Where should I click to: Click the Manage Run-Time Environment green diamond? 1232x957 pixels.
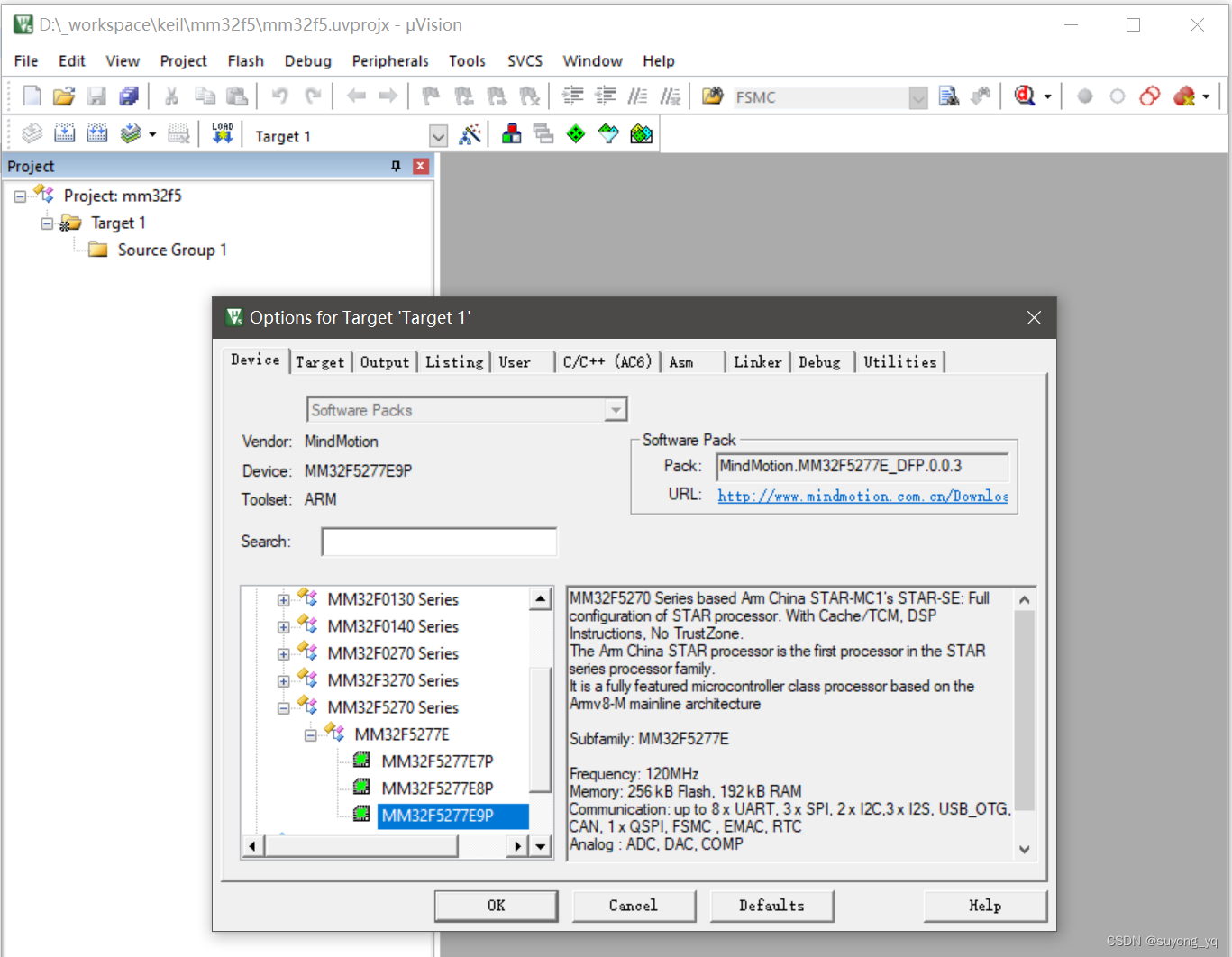coord(576,134)
